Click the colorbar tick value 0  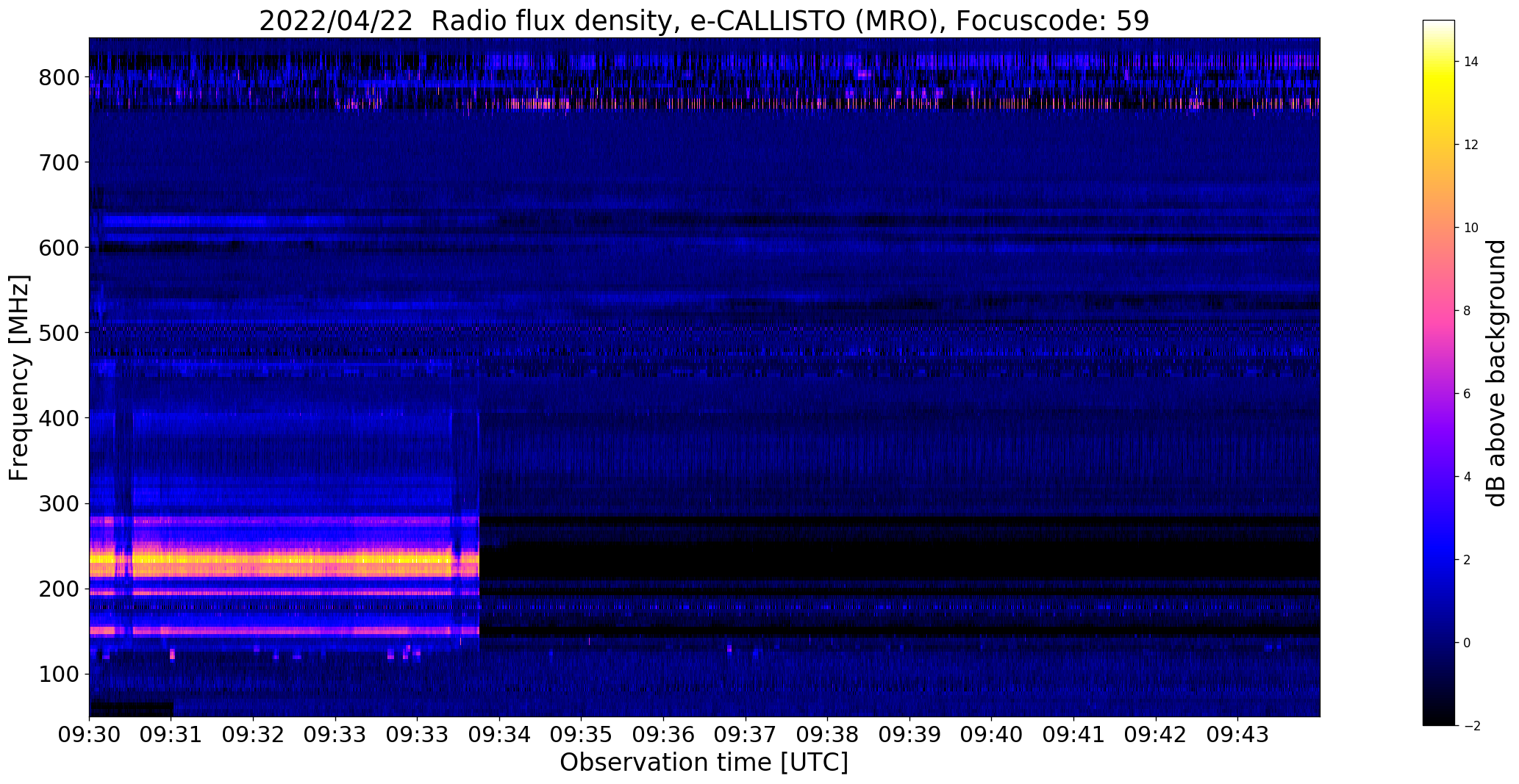(x=1468, y=643)
